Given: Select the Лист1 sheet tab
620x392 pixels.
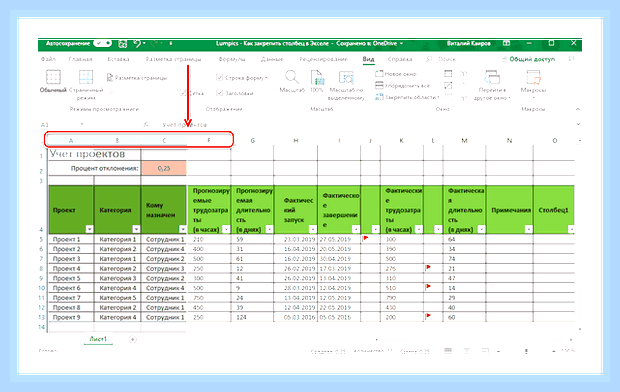Looking at the screenshot, I should [98, 339].
